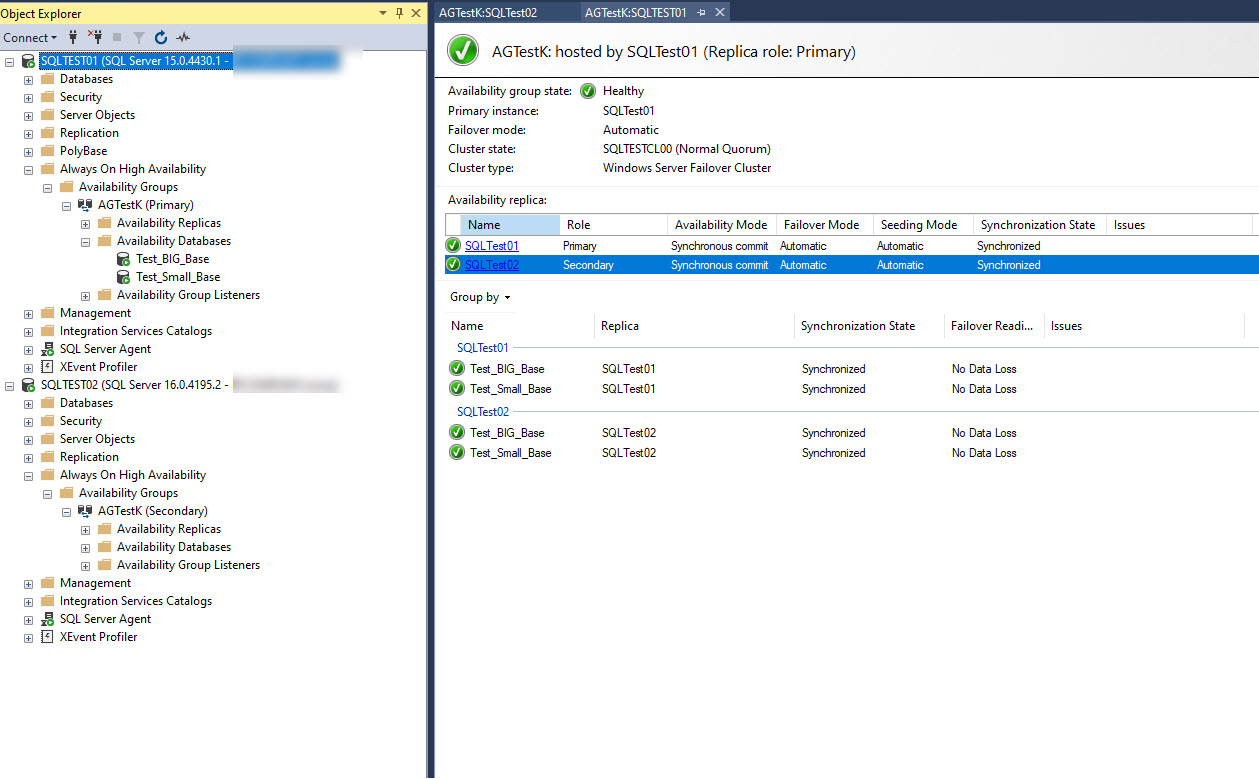Click the Seeding Mode column header
This screenshot has height=779, width=1259.
(923, 225)
